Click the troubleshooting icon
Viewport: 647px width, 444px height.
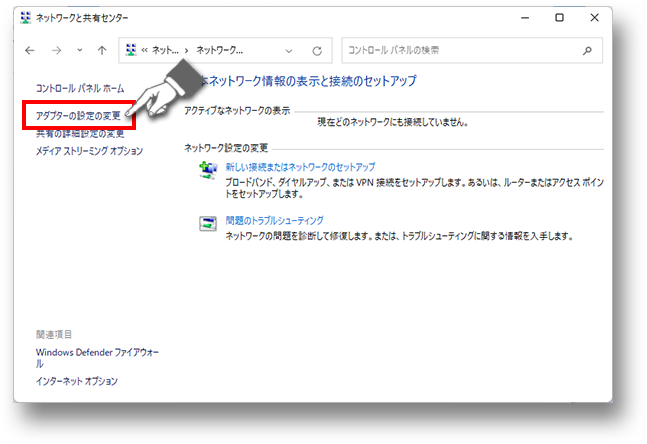[x=208, y=224]
